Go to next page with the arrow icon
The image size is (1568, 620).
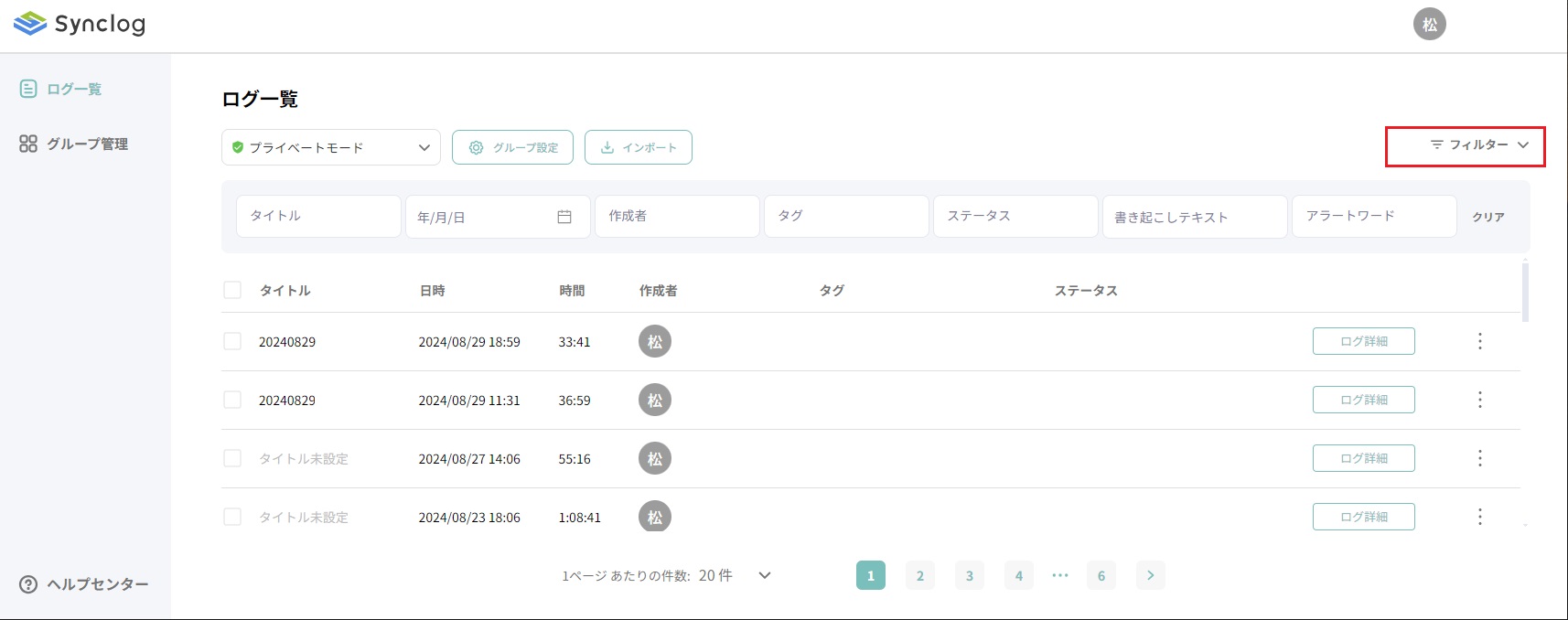point(1150,575)
